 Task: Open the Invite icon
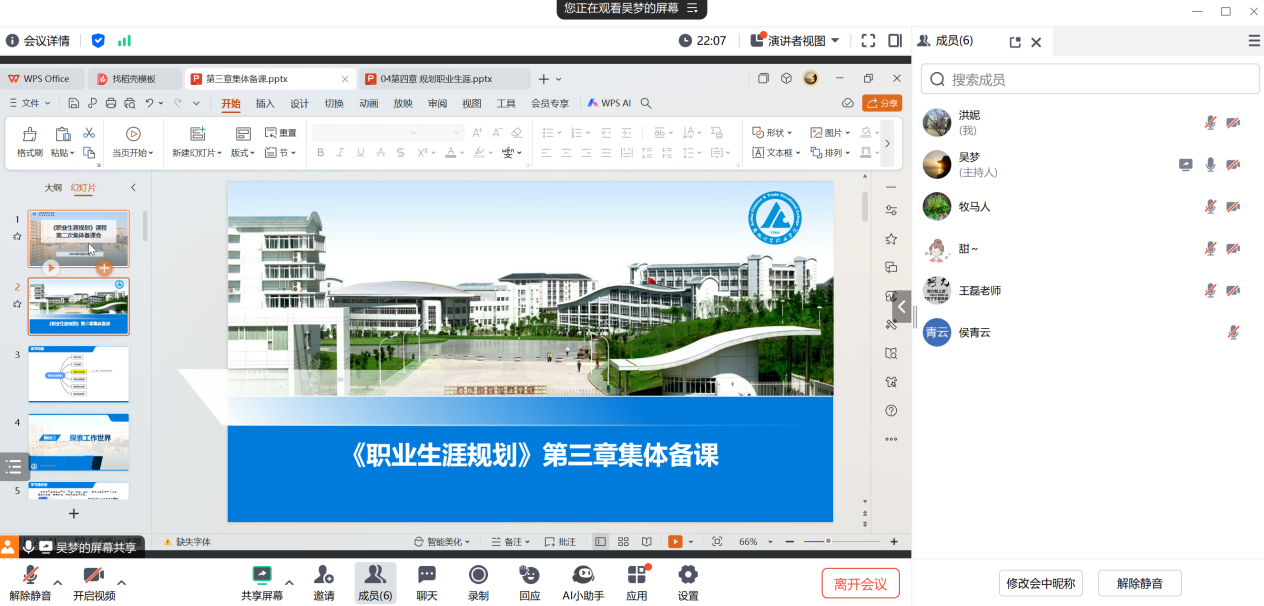tap(324, 575)
